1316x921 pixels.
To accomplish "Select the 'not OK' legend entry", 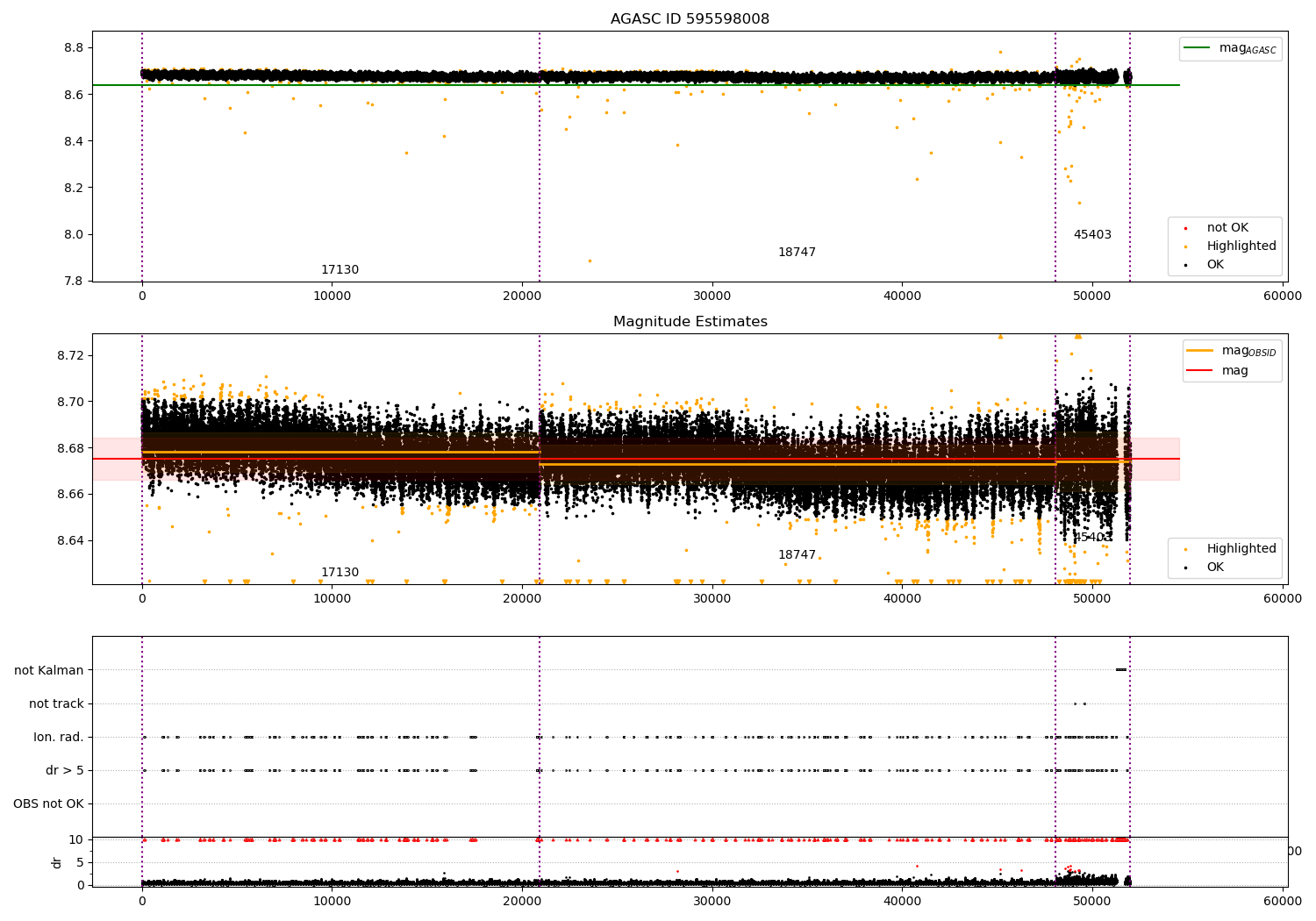I will point(1227,228).
